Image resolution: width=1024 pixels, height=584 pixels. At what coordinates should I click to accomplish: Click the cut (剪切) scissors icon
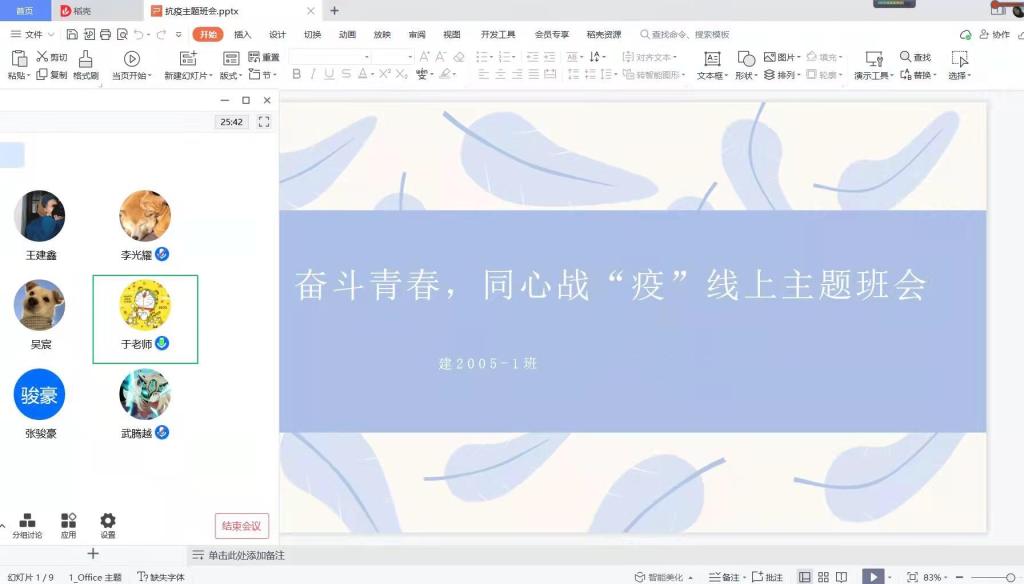(43, 57)
